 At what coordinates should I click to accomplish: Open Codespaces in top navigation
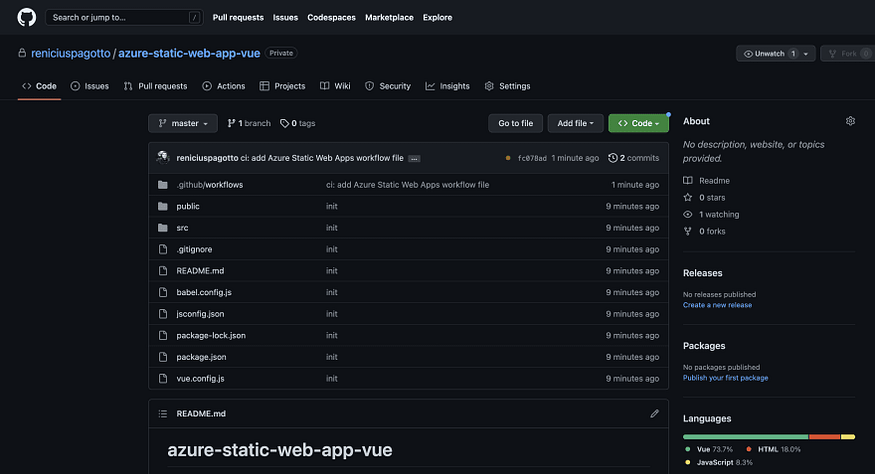coord(331,17)
